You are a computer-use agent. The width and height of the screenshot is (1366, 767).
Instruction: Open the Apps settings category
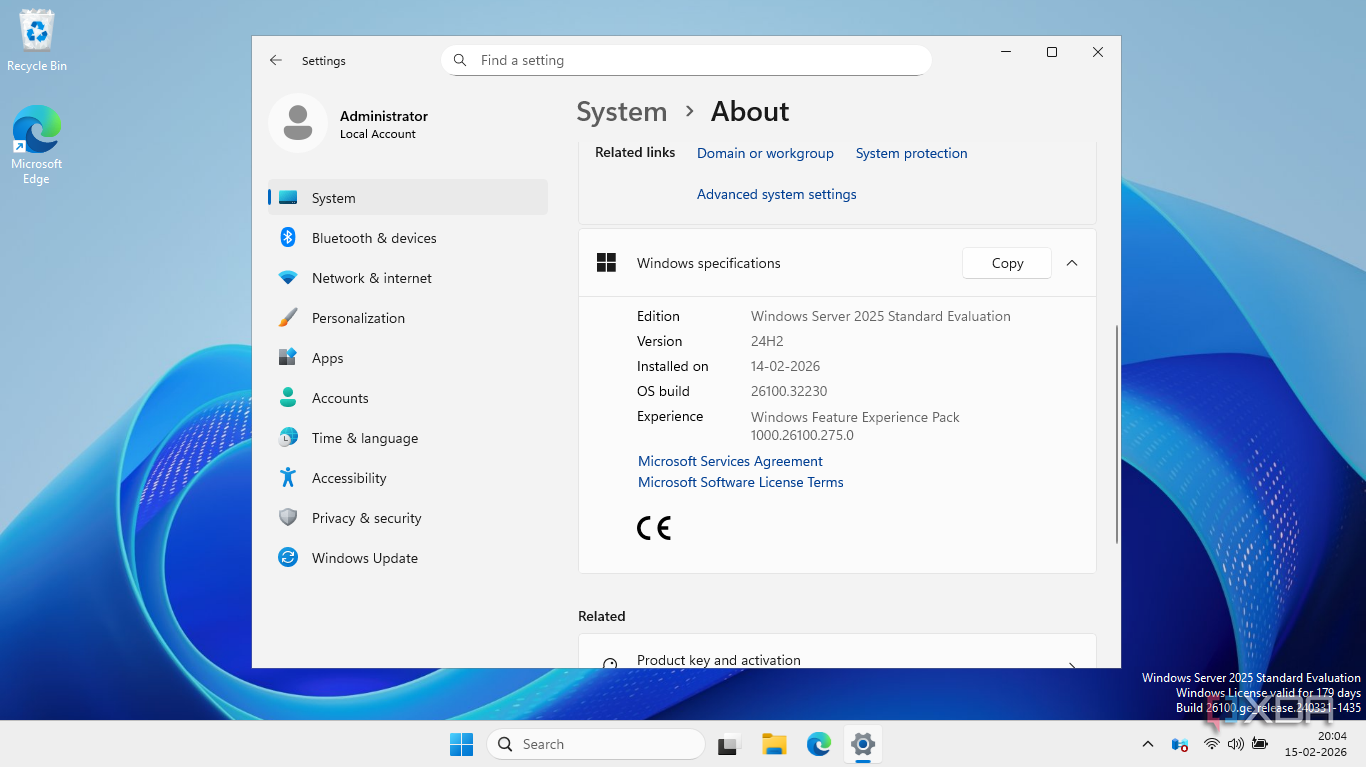pyautogui.click(x=408, y=358)
